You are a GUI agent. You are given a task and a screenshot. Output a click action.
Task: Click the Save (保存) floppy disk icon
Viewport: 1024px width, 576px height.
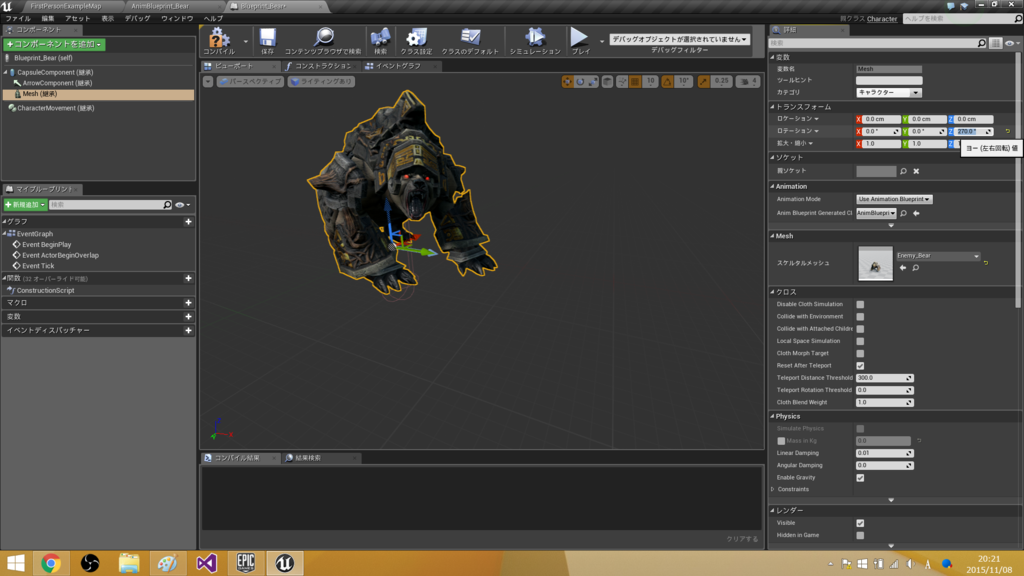[268, 38]
